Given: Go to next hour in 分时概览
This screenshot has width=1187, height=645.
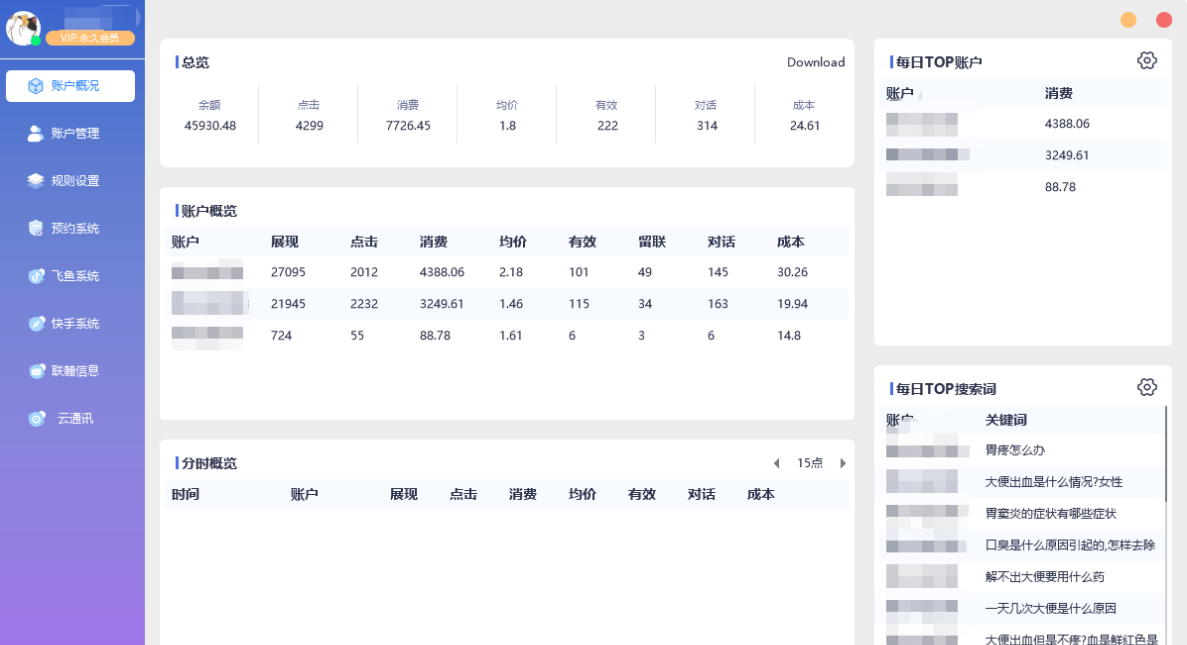Looking at the screenshot, I should (x=843, y=463).
